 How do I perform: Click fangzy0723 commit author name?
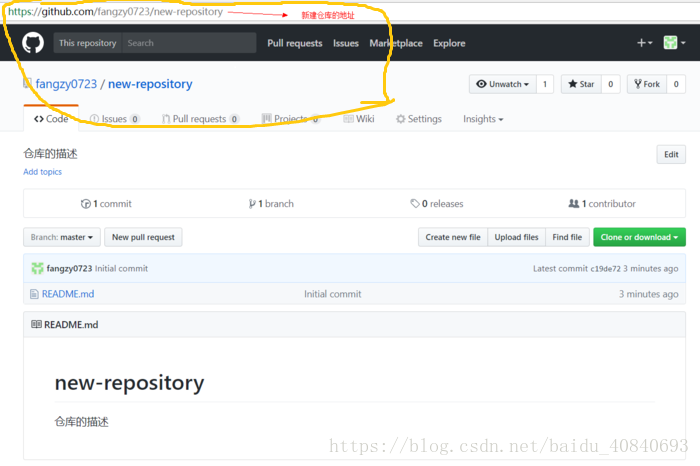pyautogui.click(x=69, y=268)
